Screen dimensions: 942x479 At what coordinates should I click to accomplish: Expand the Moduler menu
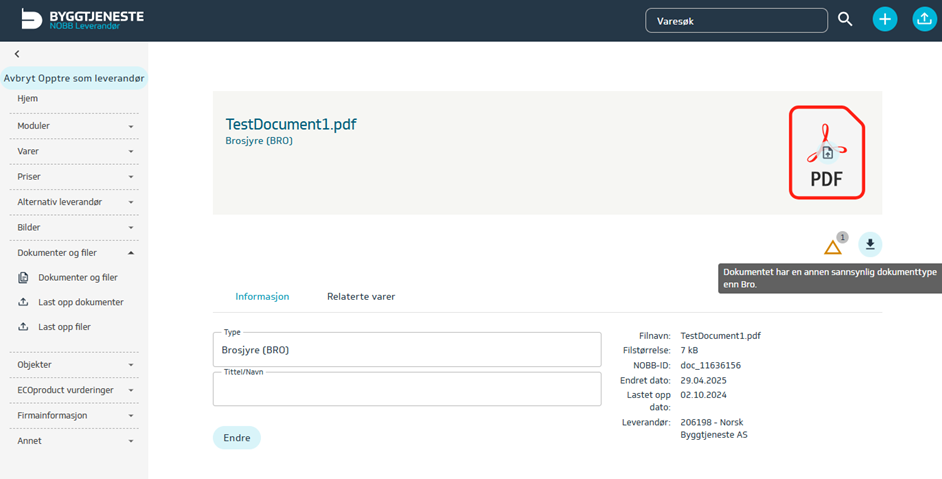coord(74,126)
